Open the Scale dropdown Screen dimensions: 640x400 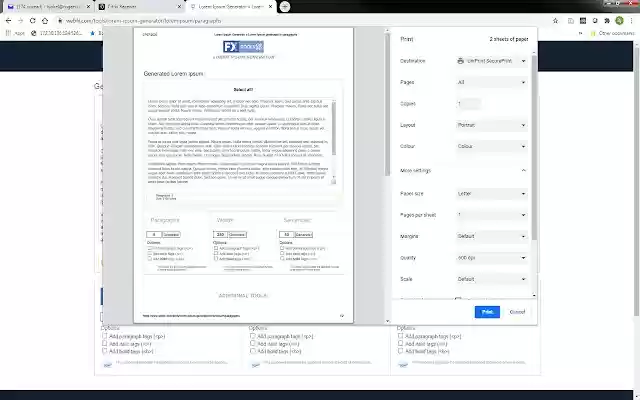pos(491,279)
